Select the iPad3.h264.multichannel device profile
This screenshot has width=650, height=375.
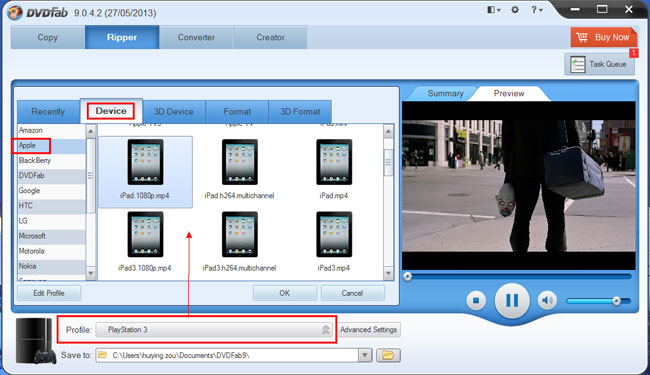coord(239,242)
